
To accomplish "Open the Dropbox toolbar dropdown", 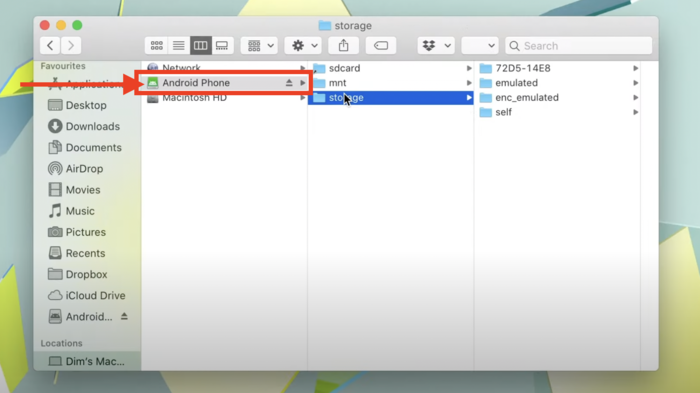I will click(x=436, y=46).
